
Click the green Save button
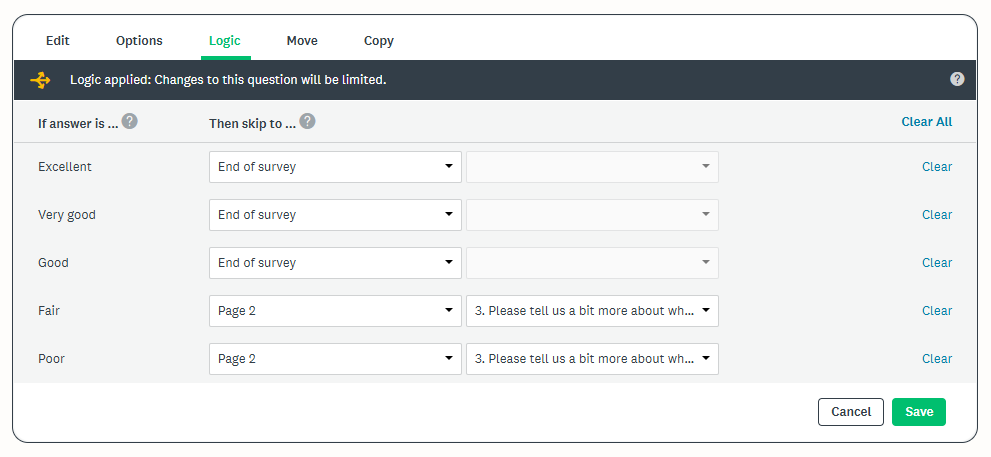pyautogui.click(x=919, y=412)
